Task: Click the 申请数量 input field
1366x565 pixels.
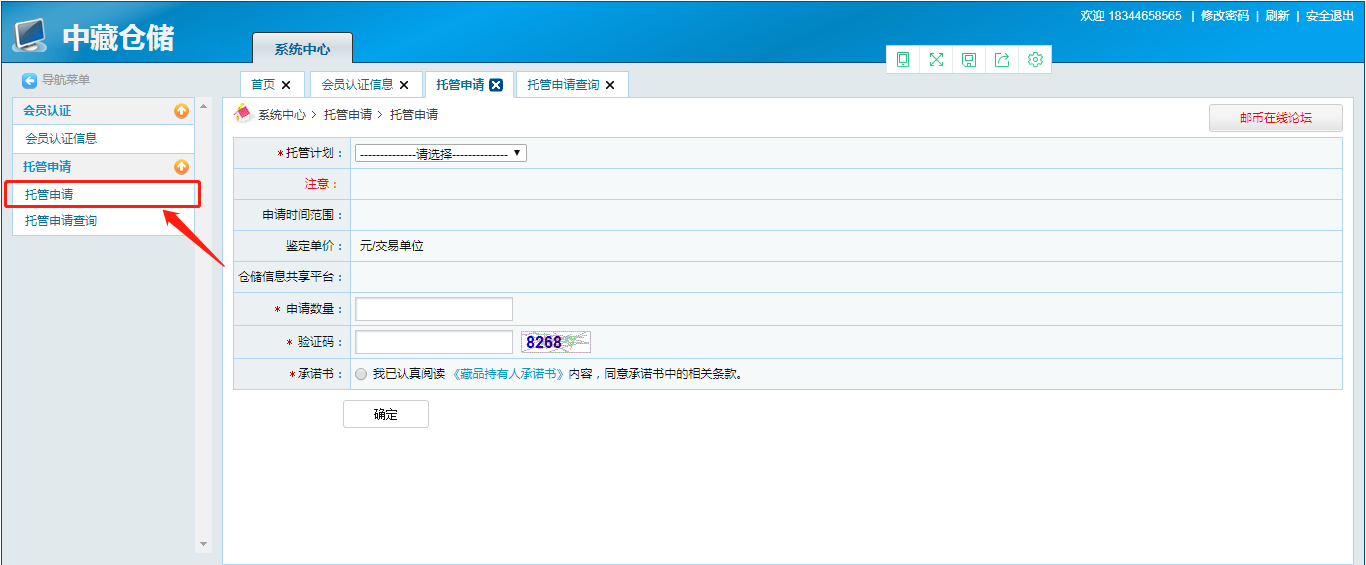Action: pos(434,309)
